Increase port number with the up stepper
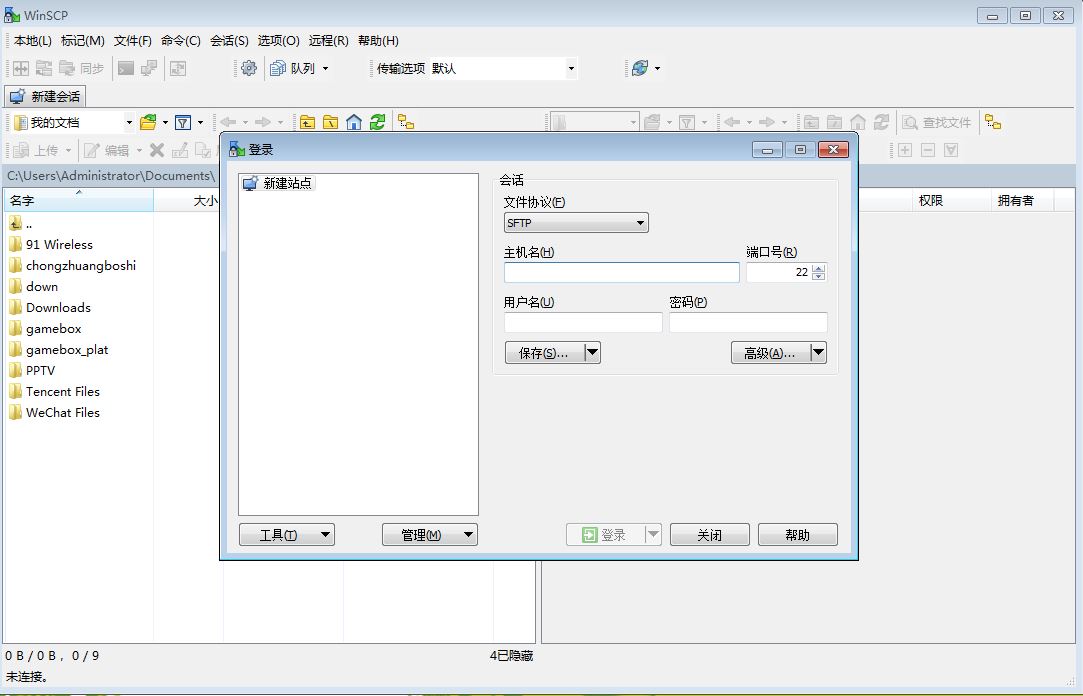1083x696 pixels. [818, 267]
